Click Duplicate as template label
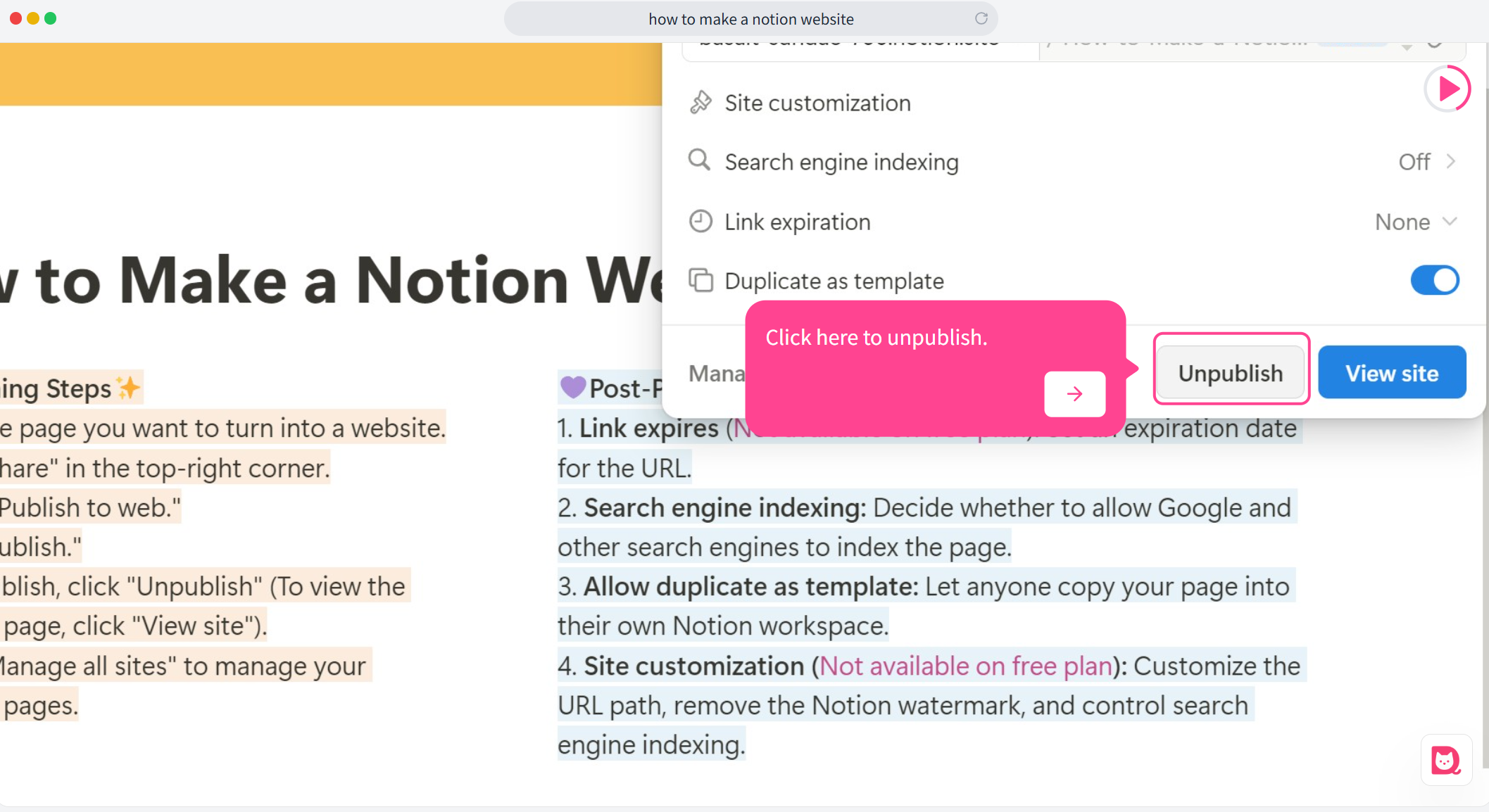The image size is (1489, 812). point(834,281)
